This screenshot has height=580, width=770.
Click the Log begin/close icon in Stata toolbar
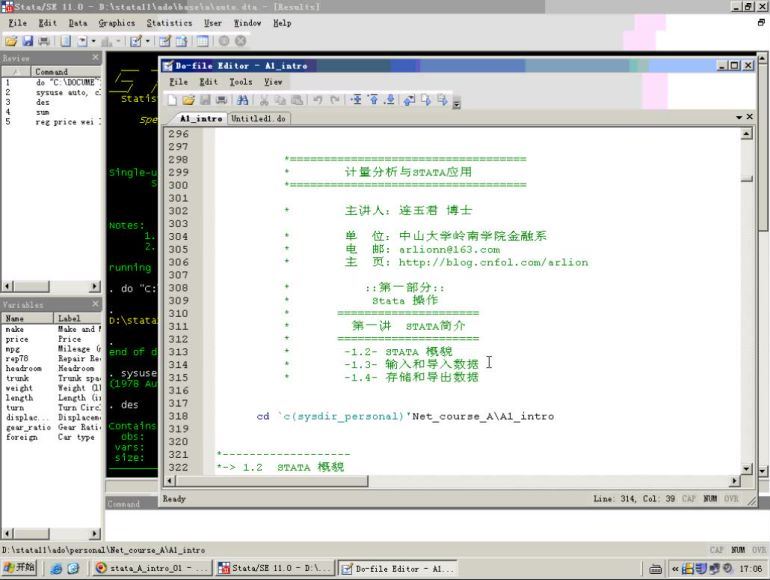pyautogui.click(x=65, y=41)
